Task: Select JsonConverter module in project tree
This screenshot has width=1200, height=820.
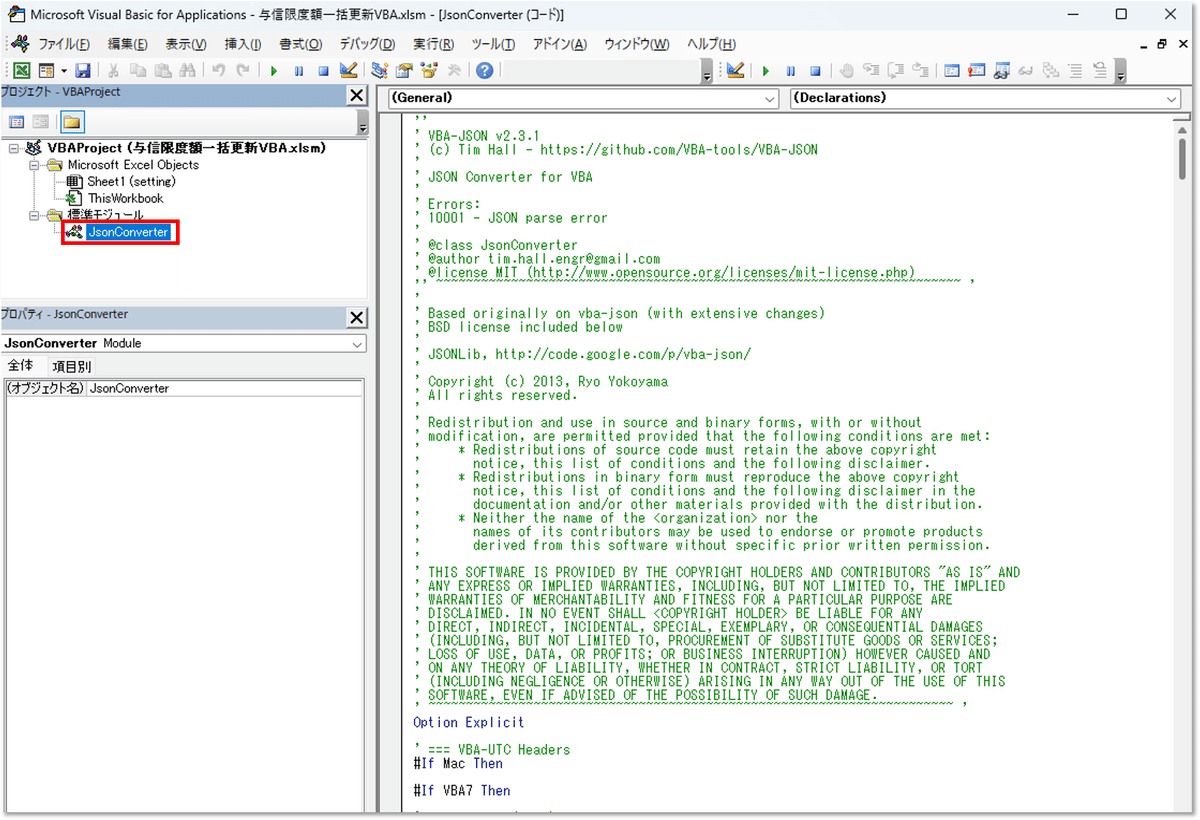Action: [128, 232]
